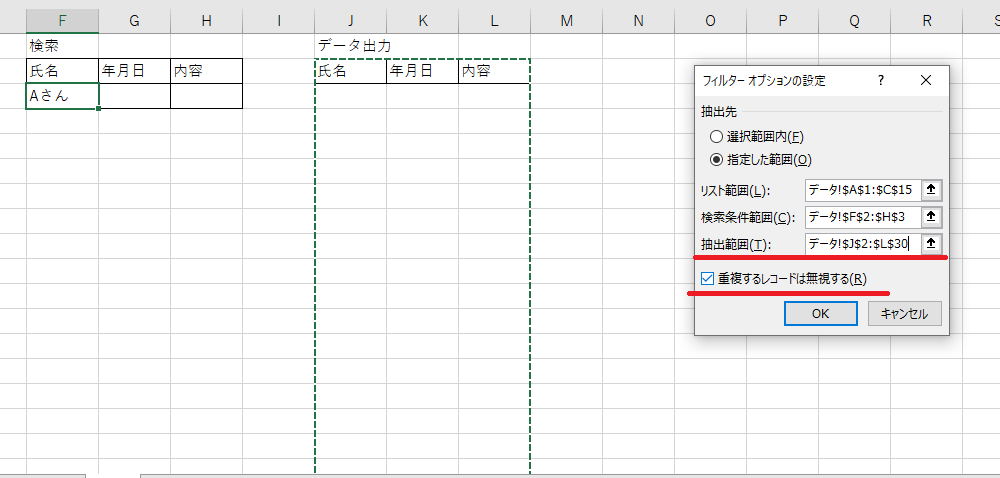Select column F header
Screen dimensions: 1000x478
coord(62,21)
